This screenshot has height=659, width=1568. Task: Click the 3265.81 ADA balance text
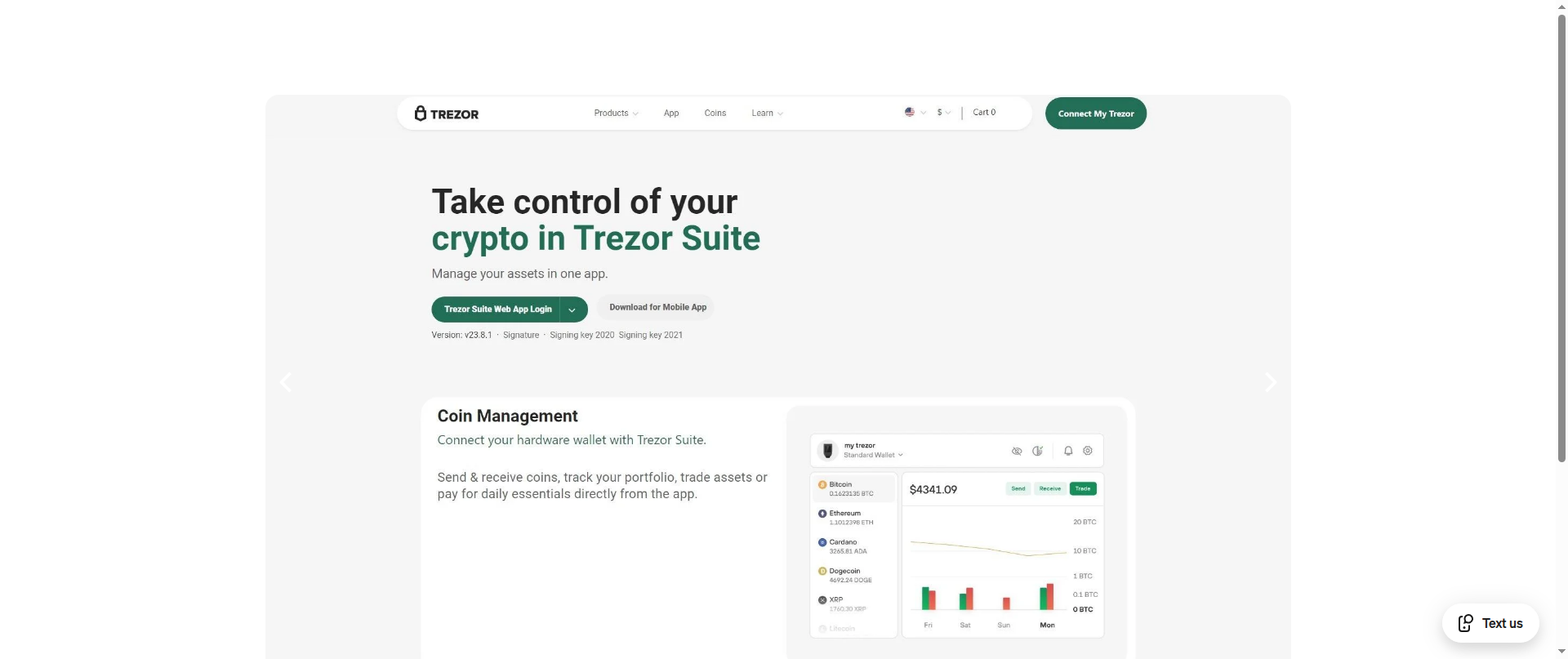849,552
